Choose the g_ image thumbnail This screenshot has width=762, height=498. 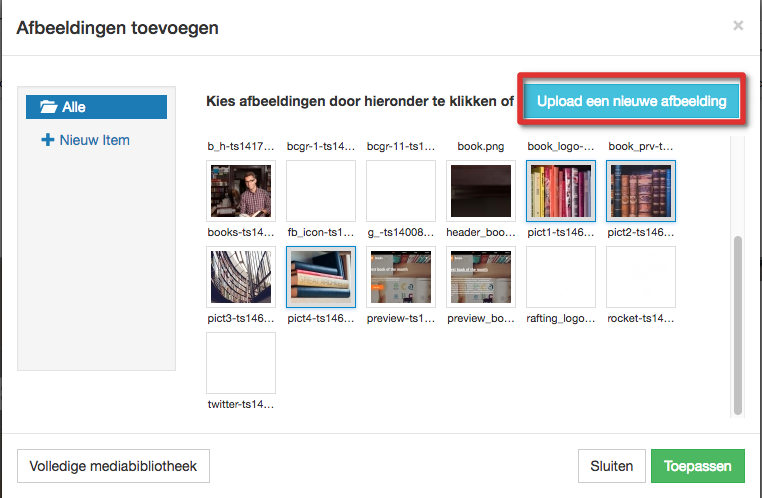(x=400, y=190)
